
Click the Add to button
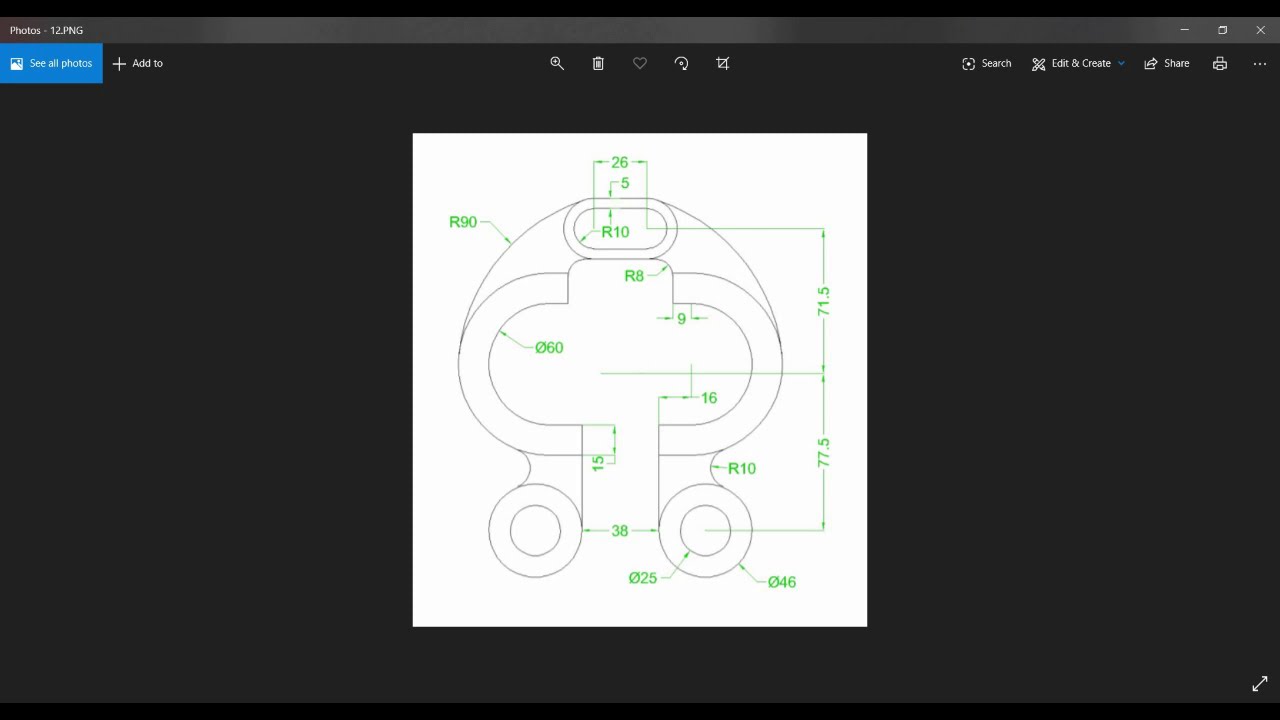pos(138,63)
